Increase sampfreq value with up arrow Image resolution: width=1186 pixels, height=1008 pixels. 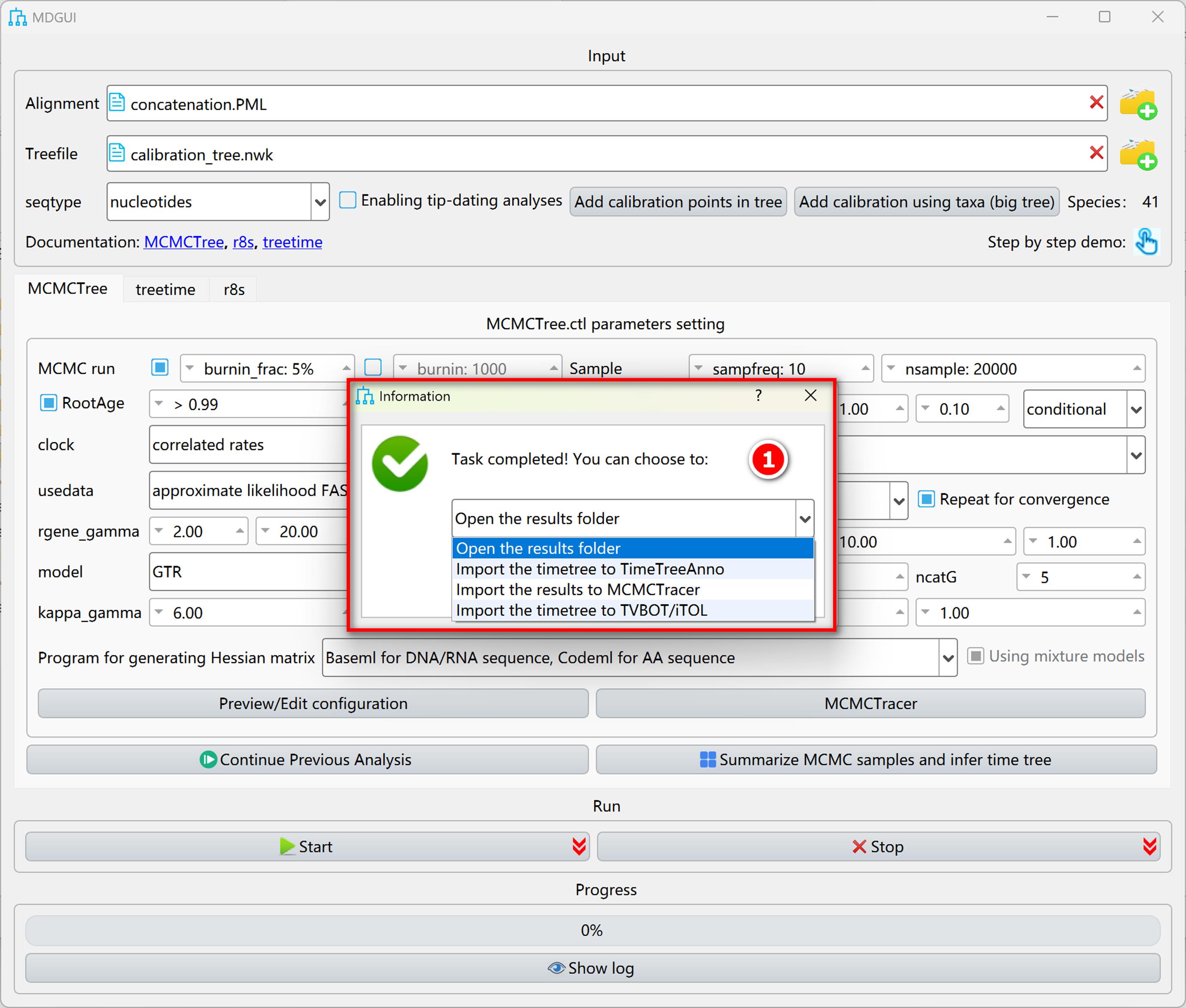click(865, 368)
